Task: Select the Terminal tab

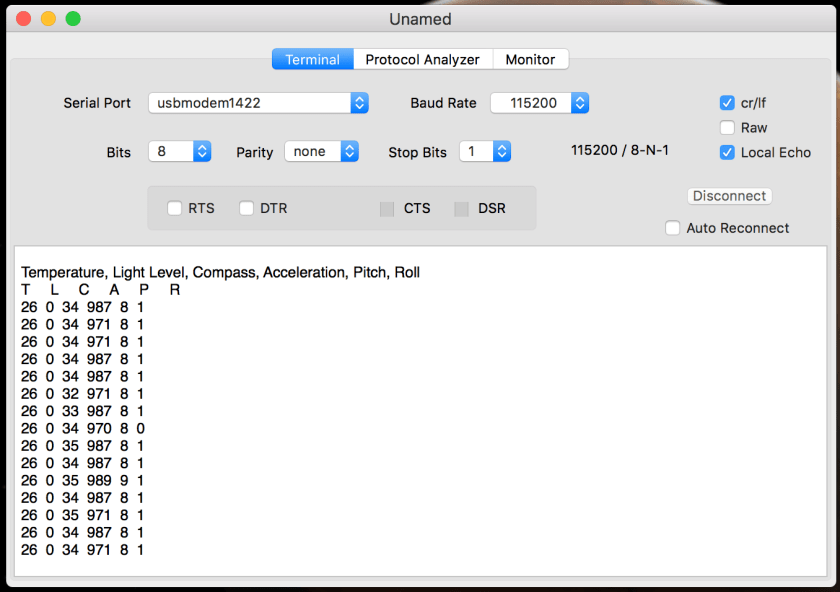Action: (312, 60)
